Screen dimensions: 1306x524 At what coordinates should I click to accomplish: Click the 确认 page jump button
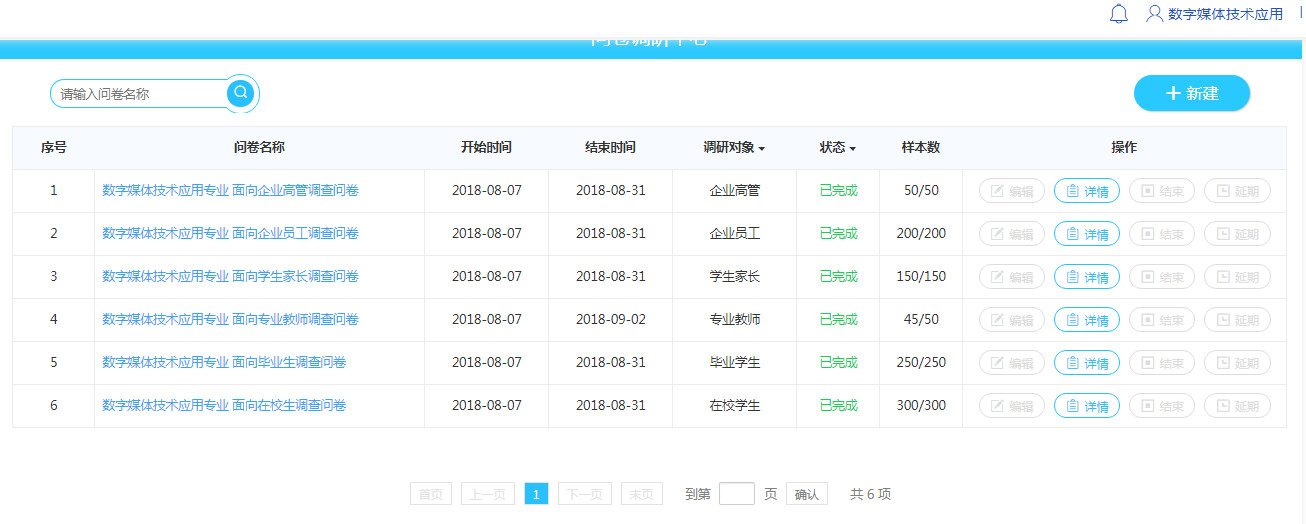tap(806, 494)
